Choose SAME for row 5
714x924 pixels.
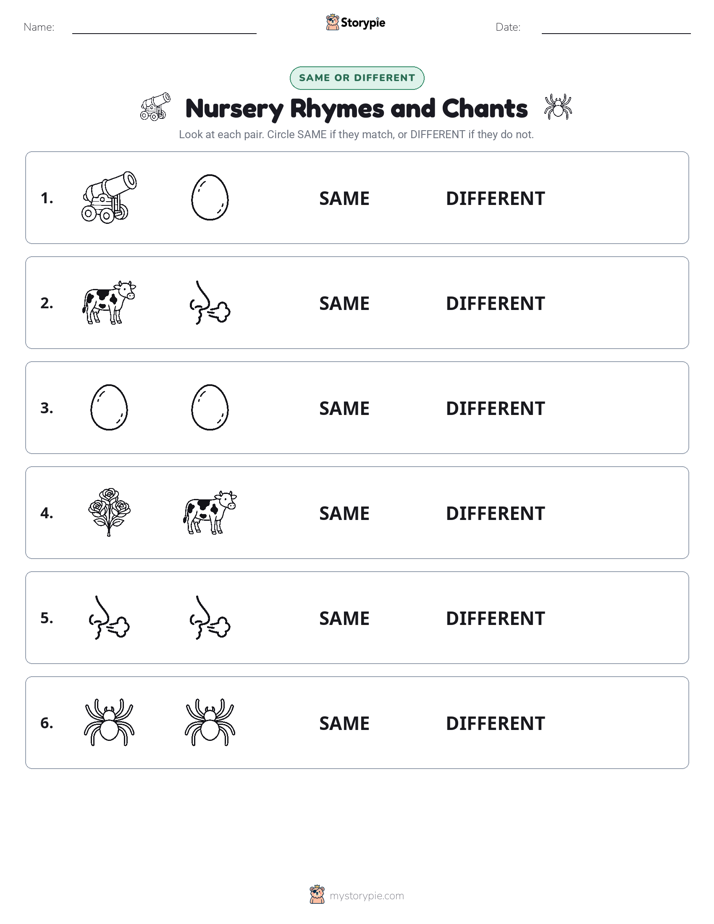coord(344,618)
